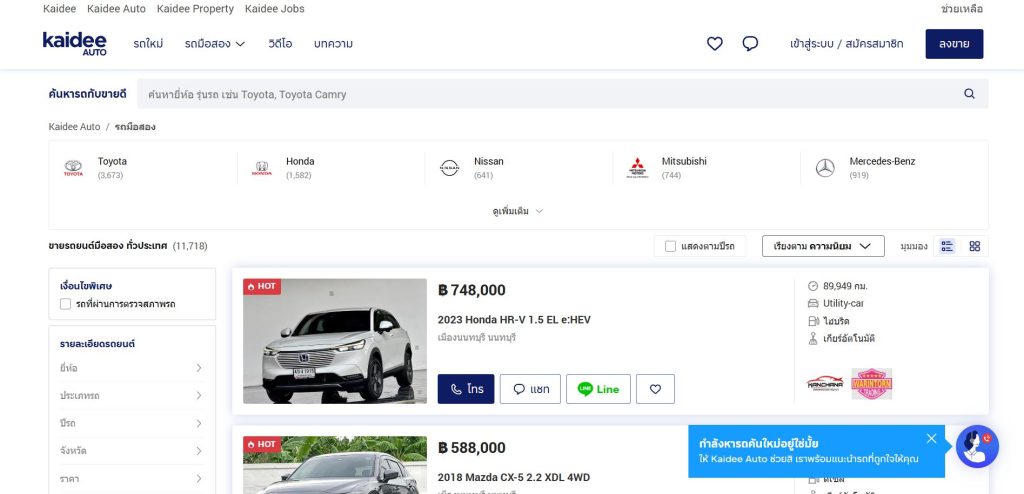The image size is (1024, 494).
Task: Enable the show-by-year checkbox
Action: point(671,246)
